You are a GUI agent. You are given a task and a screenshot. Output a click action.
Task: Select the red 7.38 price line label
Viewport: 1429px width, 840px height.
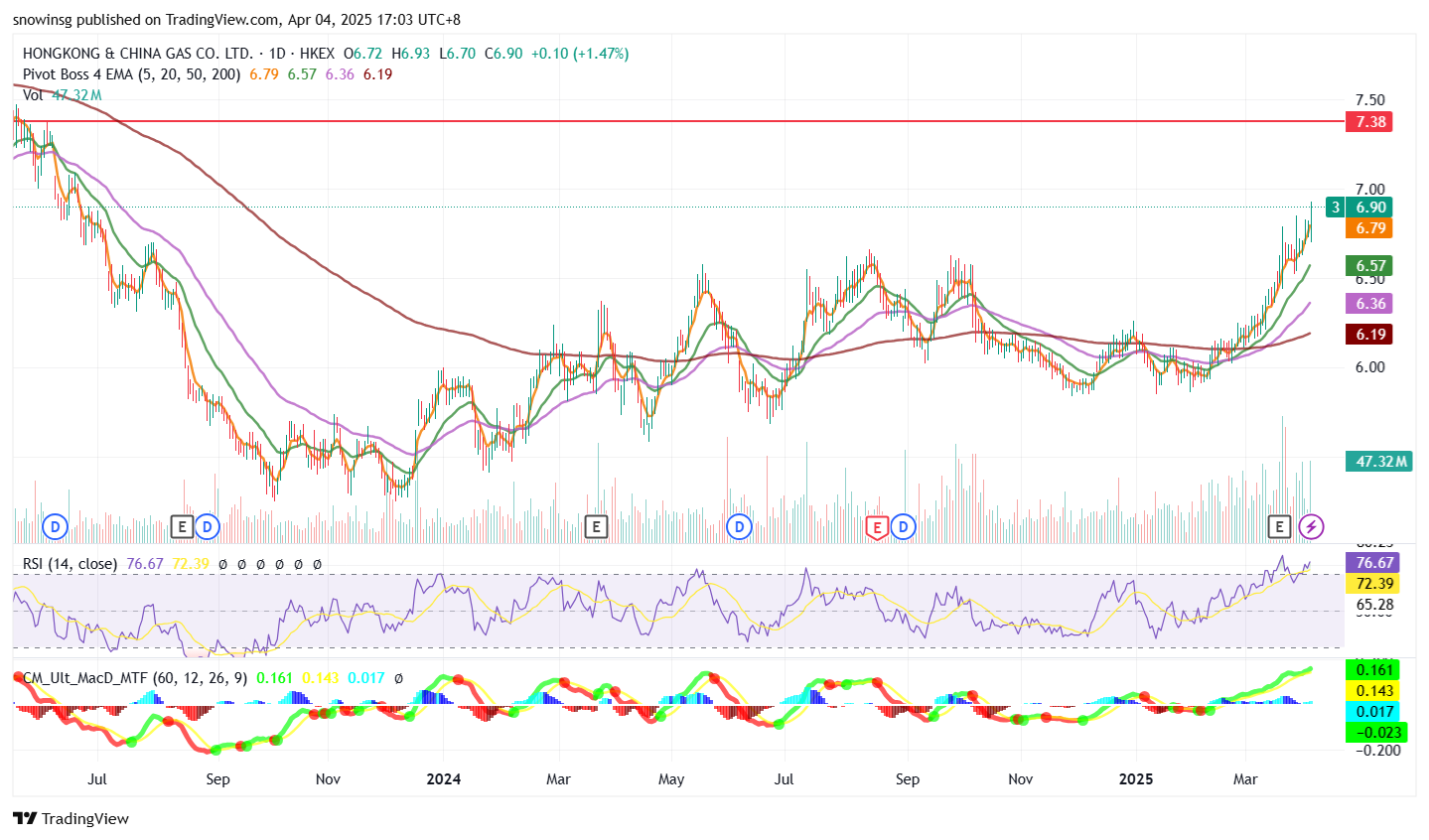1368,121
